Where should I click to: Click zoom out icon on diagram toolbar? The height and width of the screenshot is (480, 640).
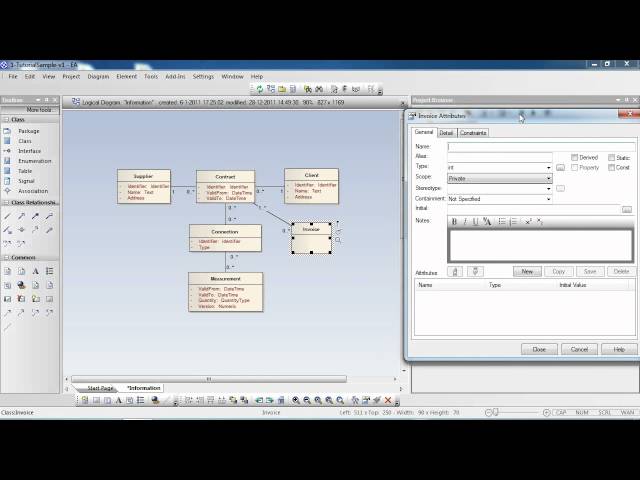307,400
